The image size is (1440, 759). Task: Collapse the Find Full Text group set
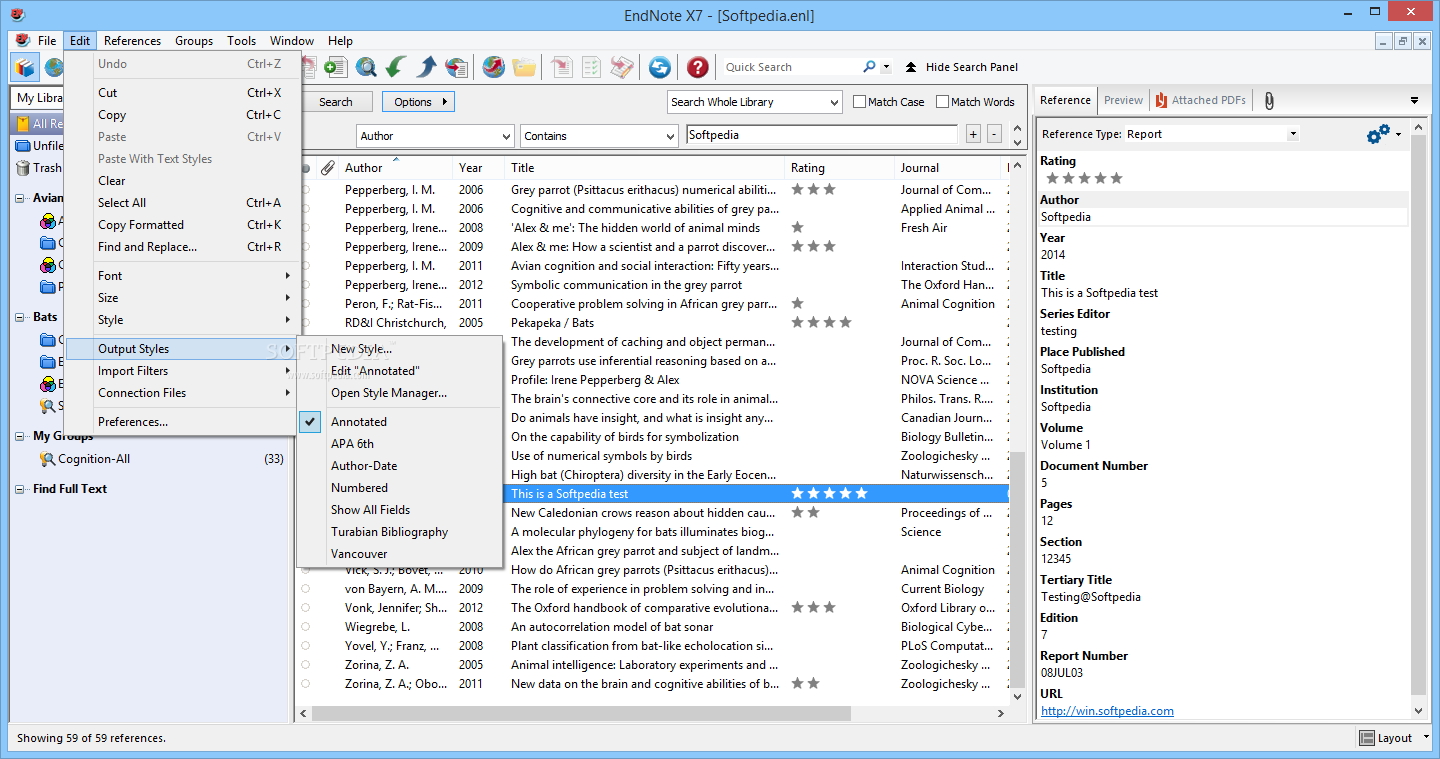point(22,489)
